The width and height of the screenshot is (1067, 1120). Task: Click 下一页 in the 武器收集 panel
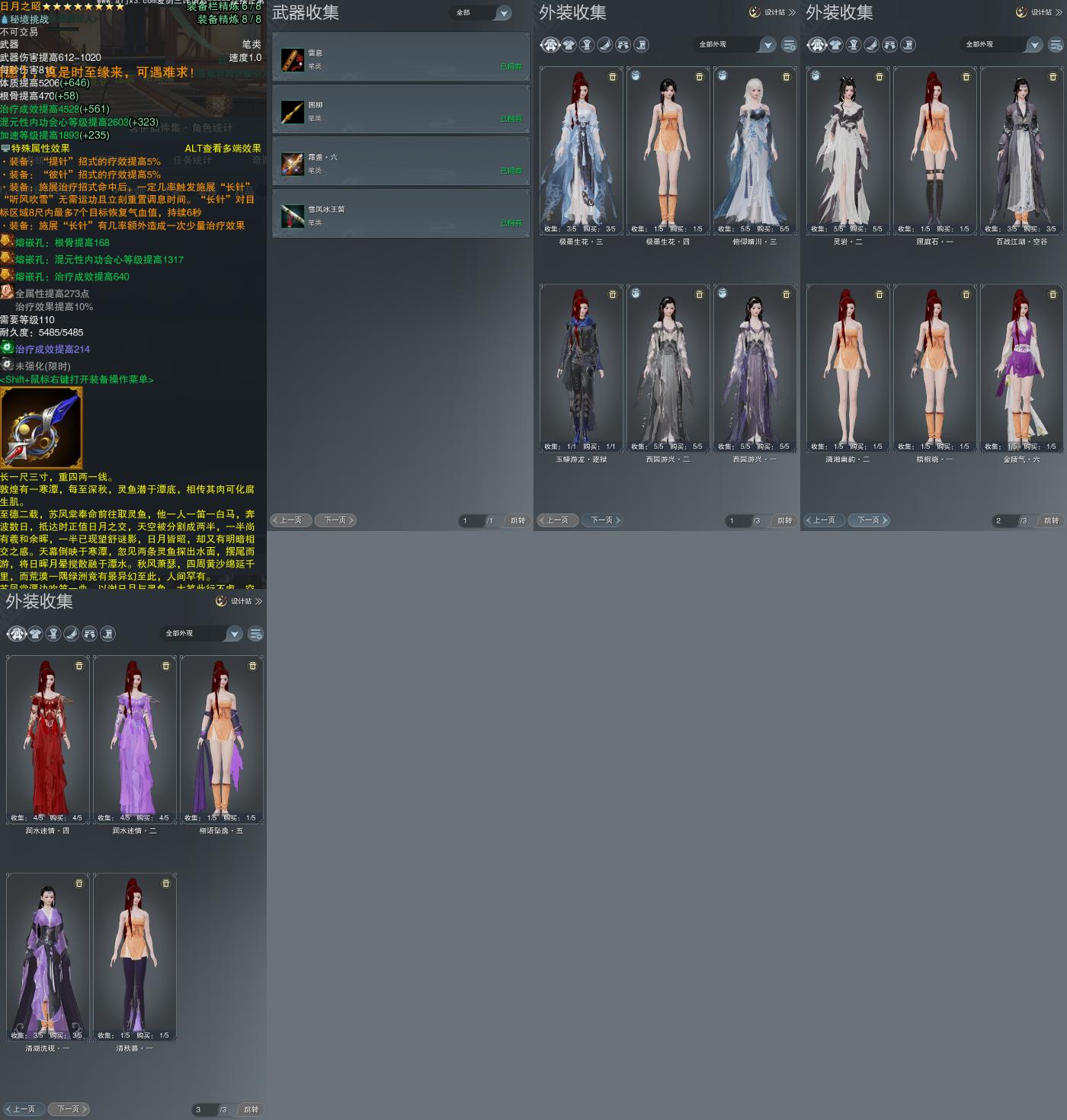(335, 520)
